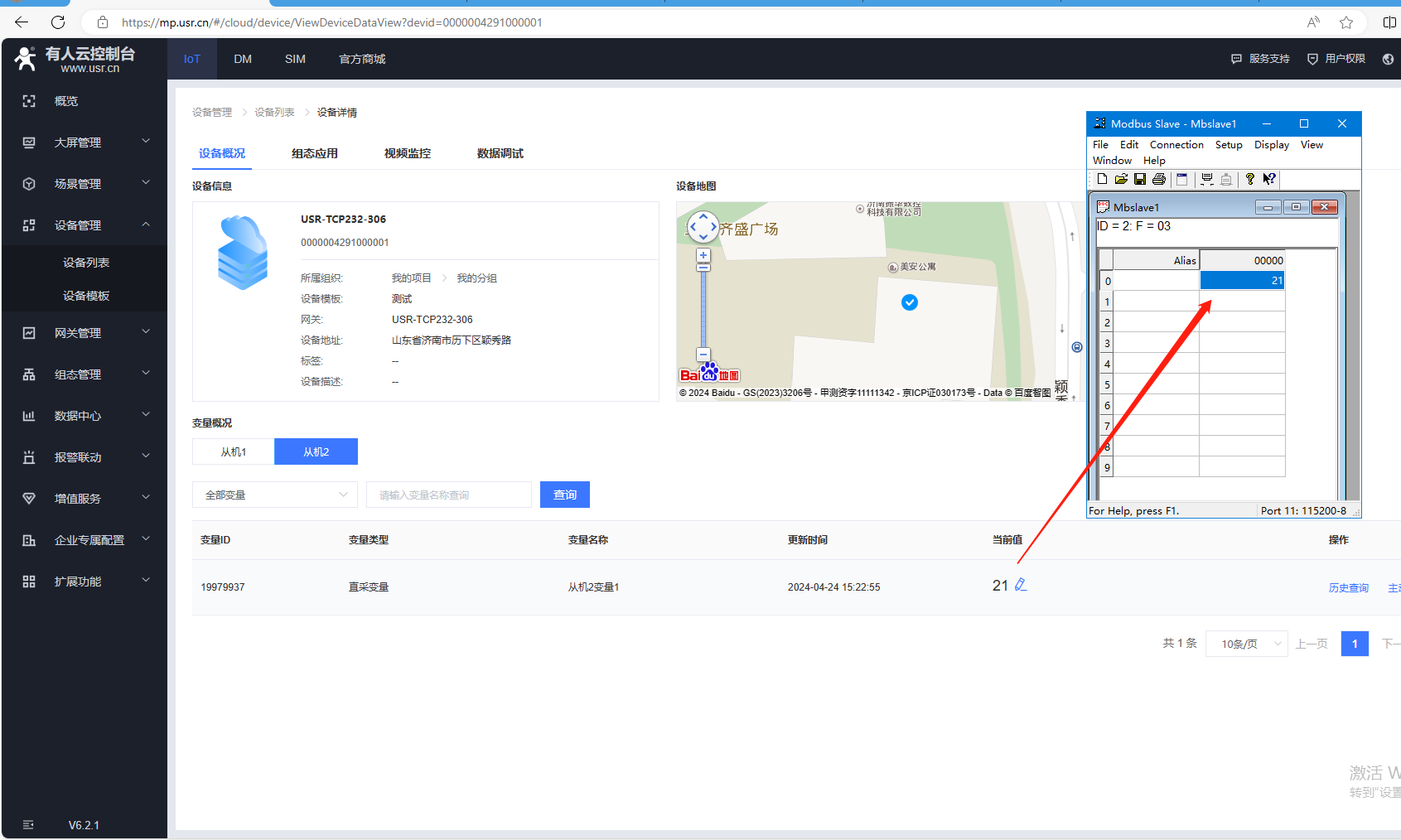Click the blue location marker on map
1401x840 pixels.
910,302
